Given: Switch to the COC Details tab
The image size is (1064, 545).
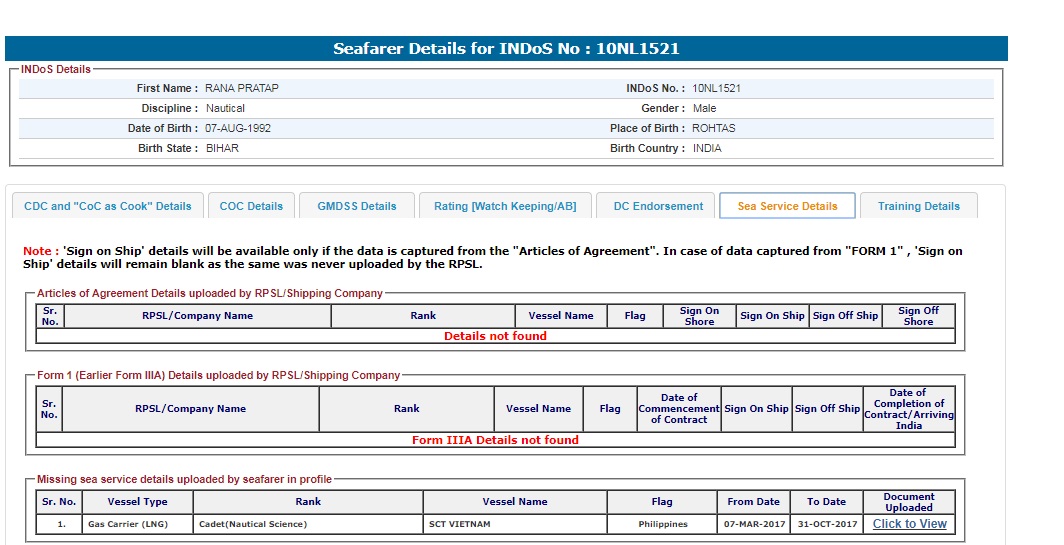Looking at the screenshot, I should [x=251, y=206].
